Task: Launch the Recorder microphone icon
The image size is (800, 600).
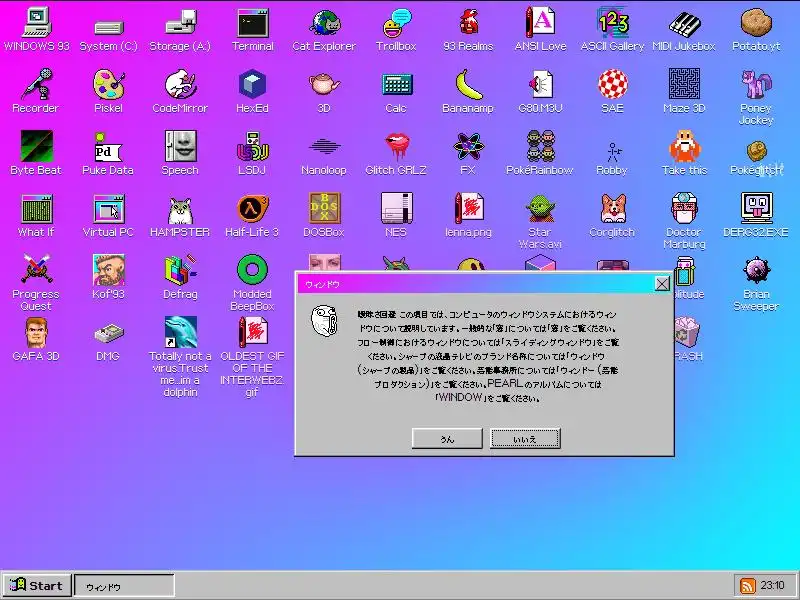Action: coord(36,85)
